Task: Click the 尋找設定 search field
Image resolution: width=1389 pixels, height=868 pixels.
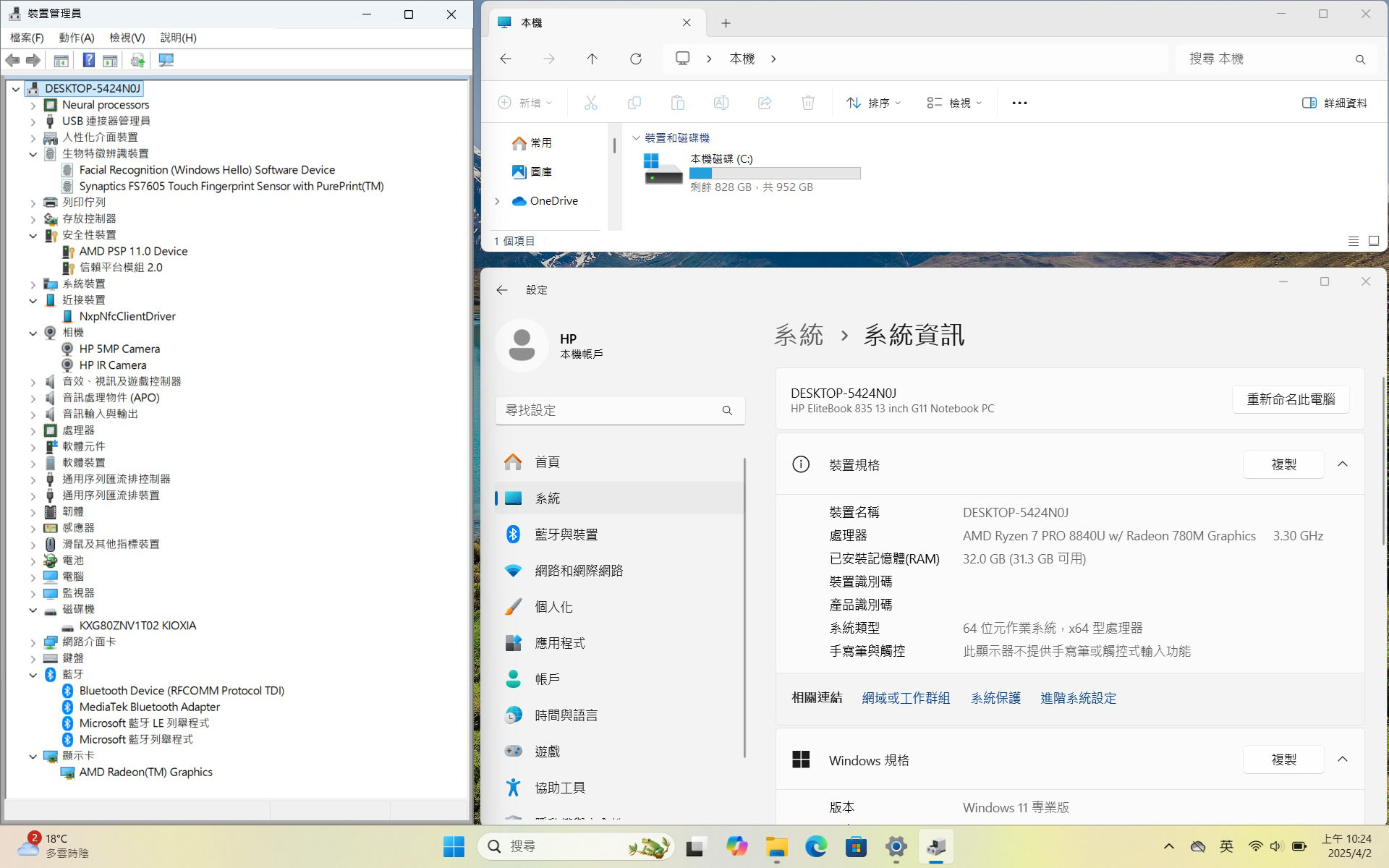Action: (620, 410)
